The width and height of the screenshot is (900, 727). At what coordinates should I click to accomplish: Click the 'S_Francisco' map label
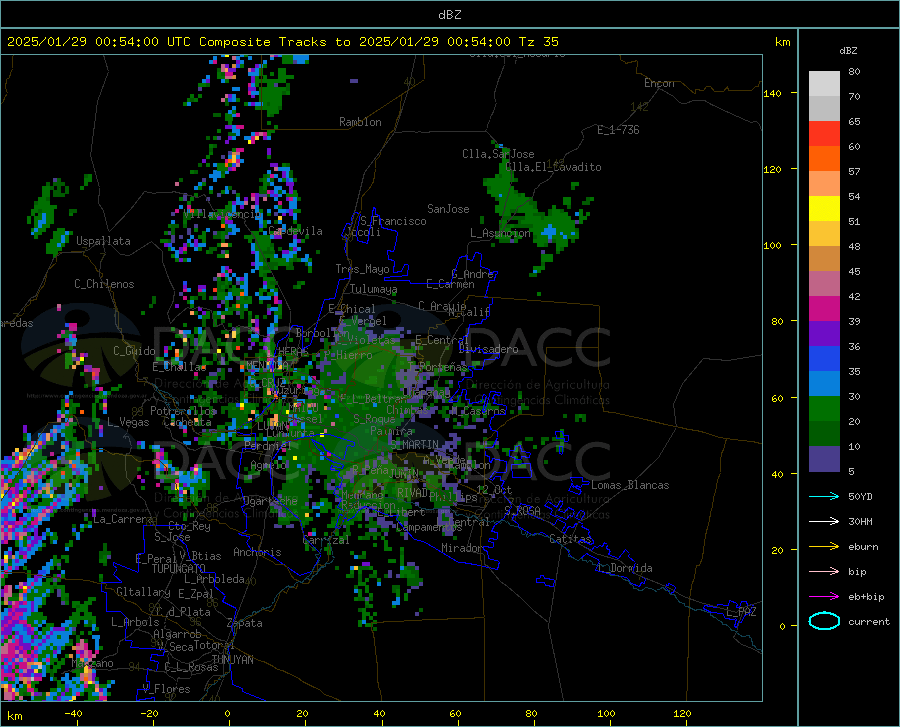point(393,221)
